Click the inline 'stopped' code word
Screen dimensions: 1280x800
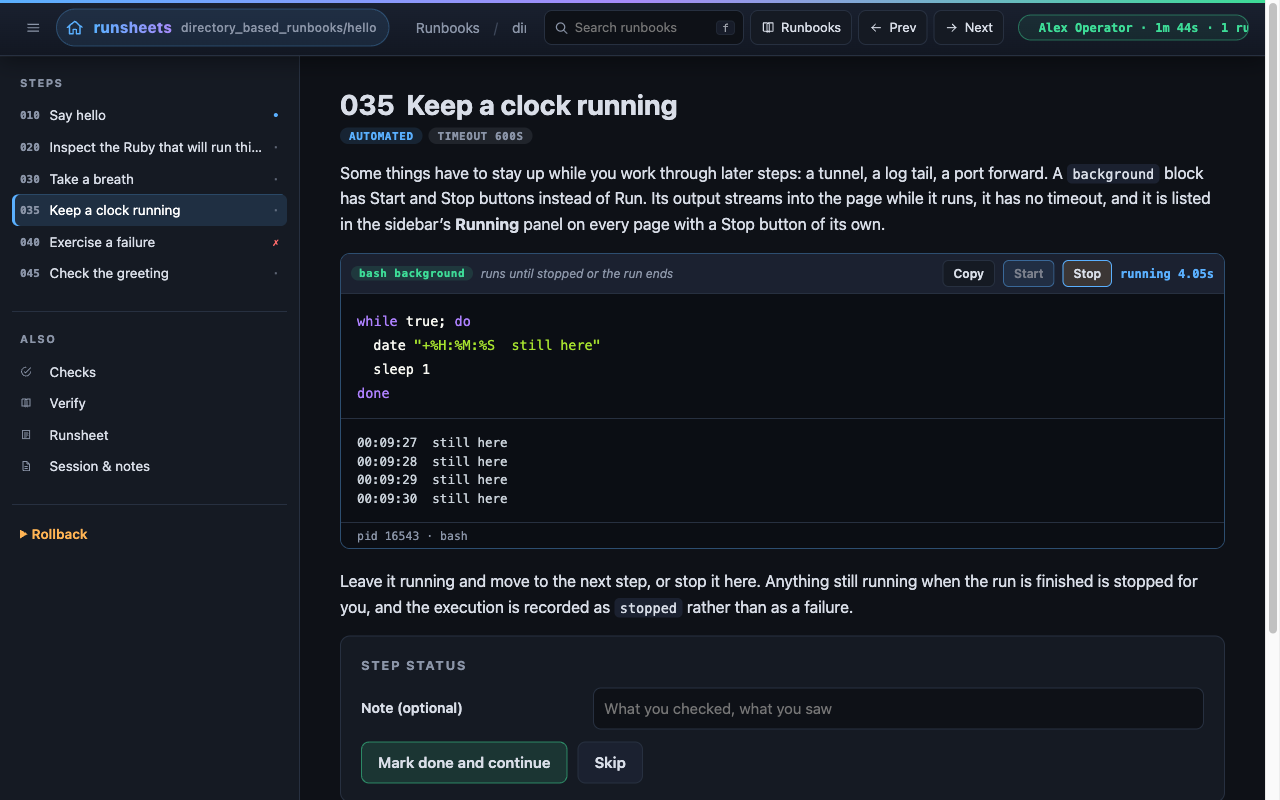[x=648, y=608]
